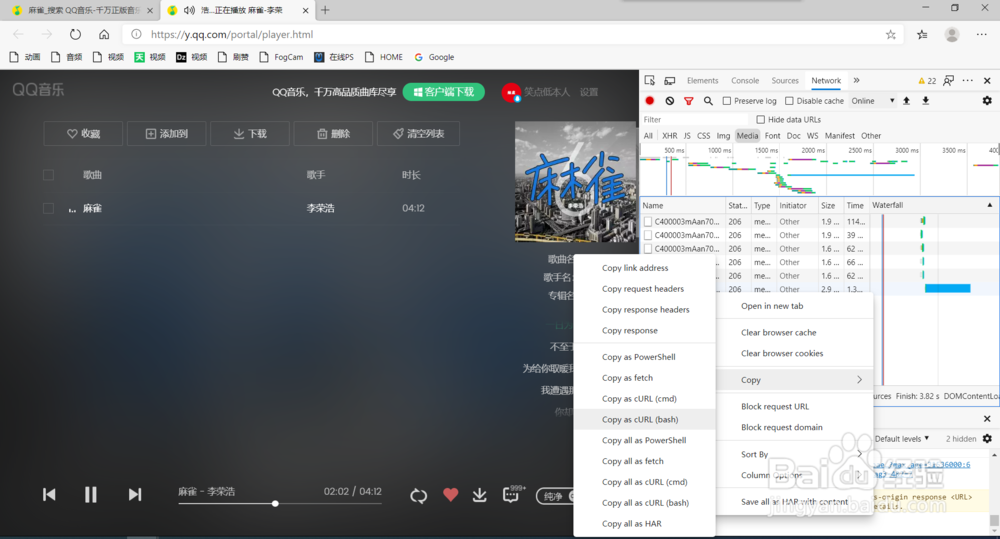Image resolution: width=1000 pixels, height=539 pixels.
Task: Enable Disable cache checkbox
Action: 789,101
